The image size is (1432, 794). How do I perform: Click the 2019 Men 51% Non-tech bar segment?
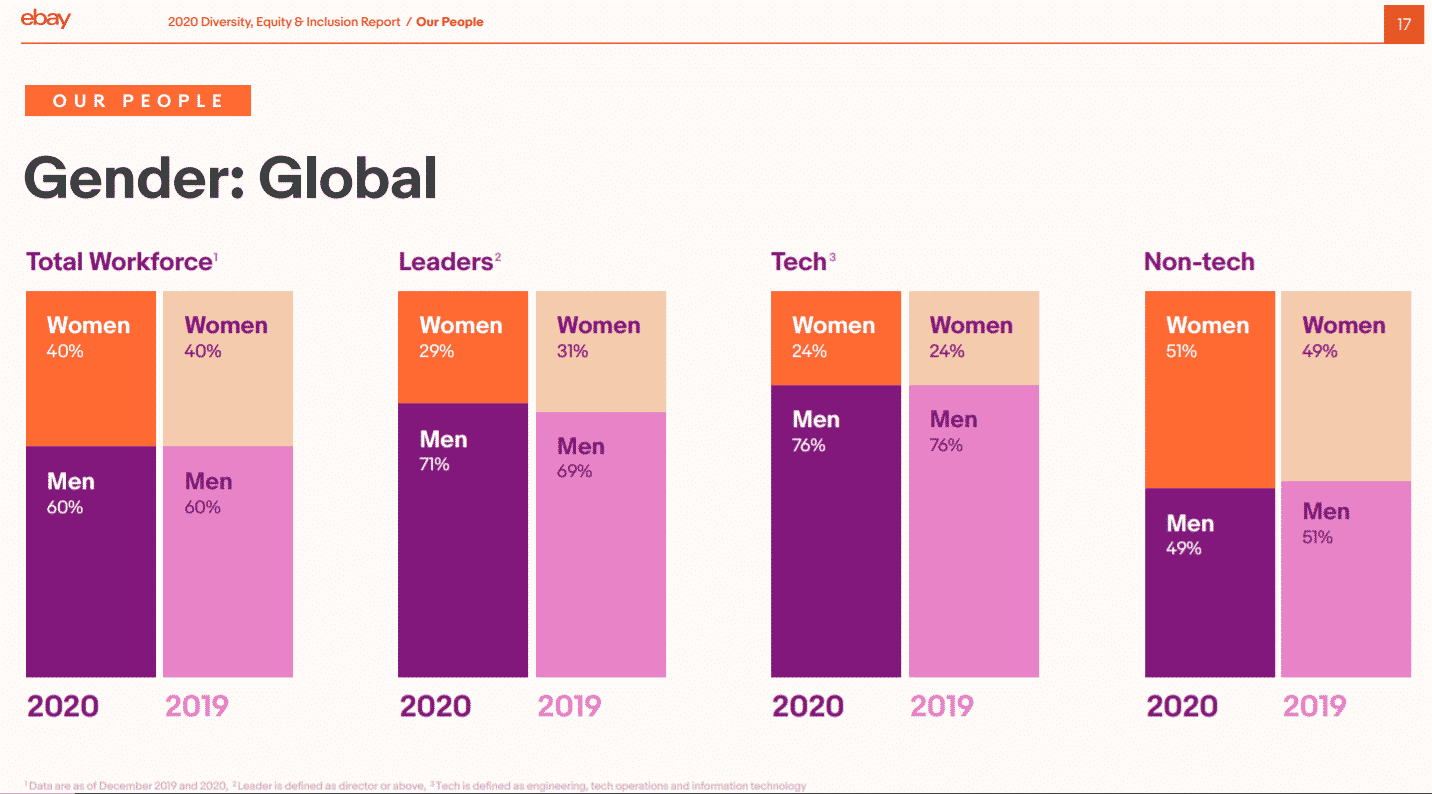pos(1345,578)
